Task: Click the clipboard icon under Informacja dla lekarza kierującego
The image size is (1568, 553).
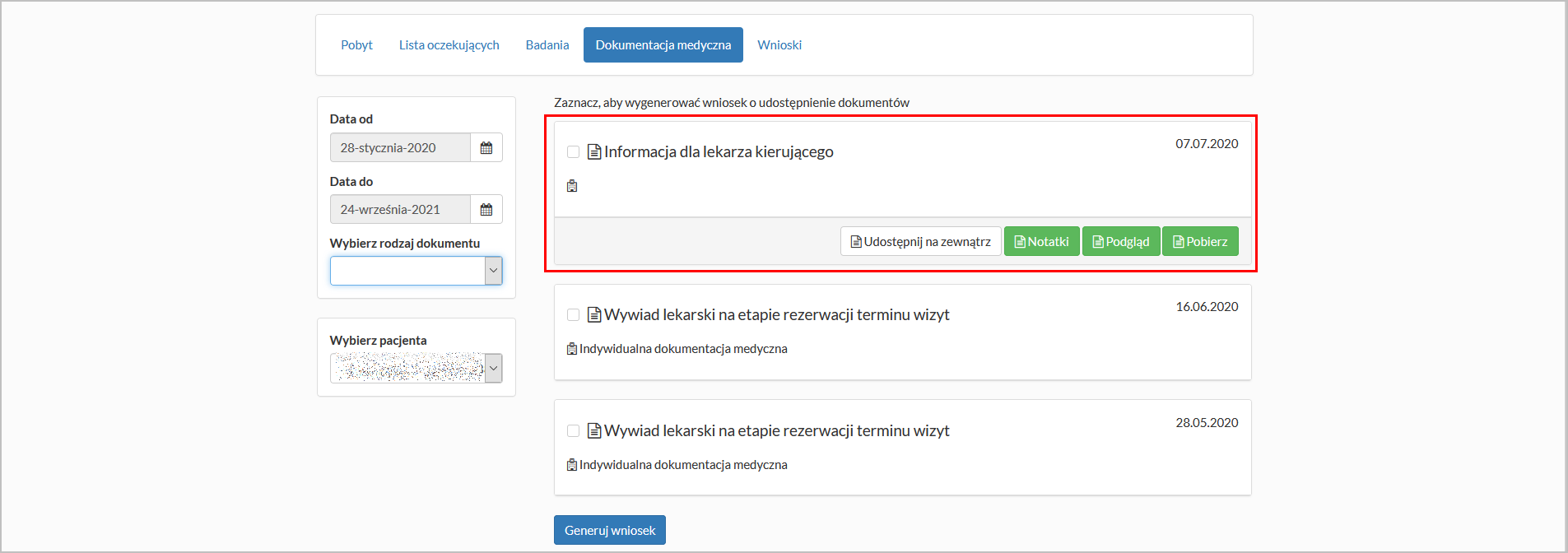Action: pyautogui.click(x=571, y=185)
